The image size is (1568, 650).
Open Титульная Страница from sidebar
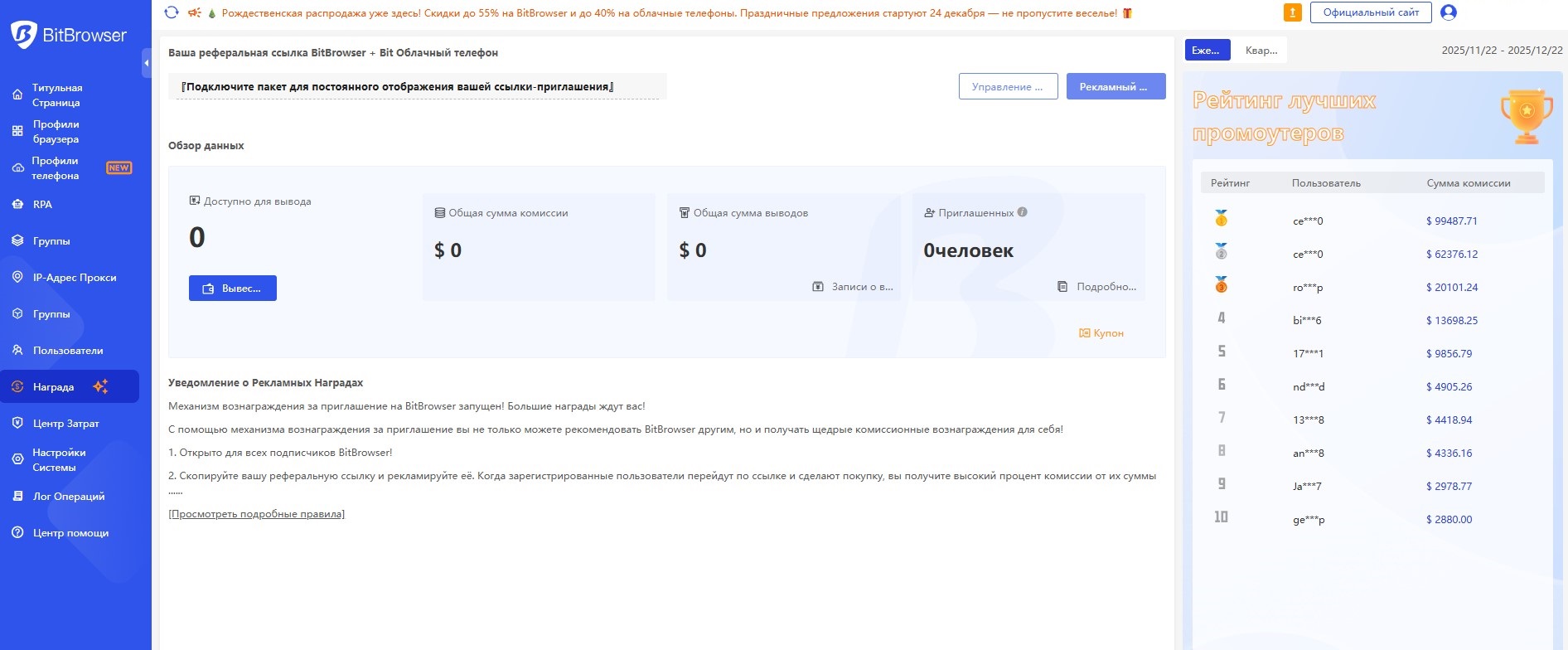pos(56,95)
